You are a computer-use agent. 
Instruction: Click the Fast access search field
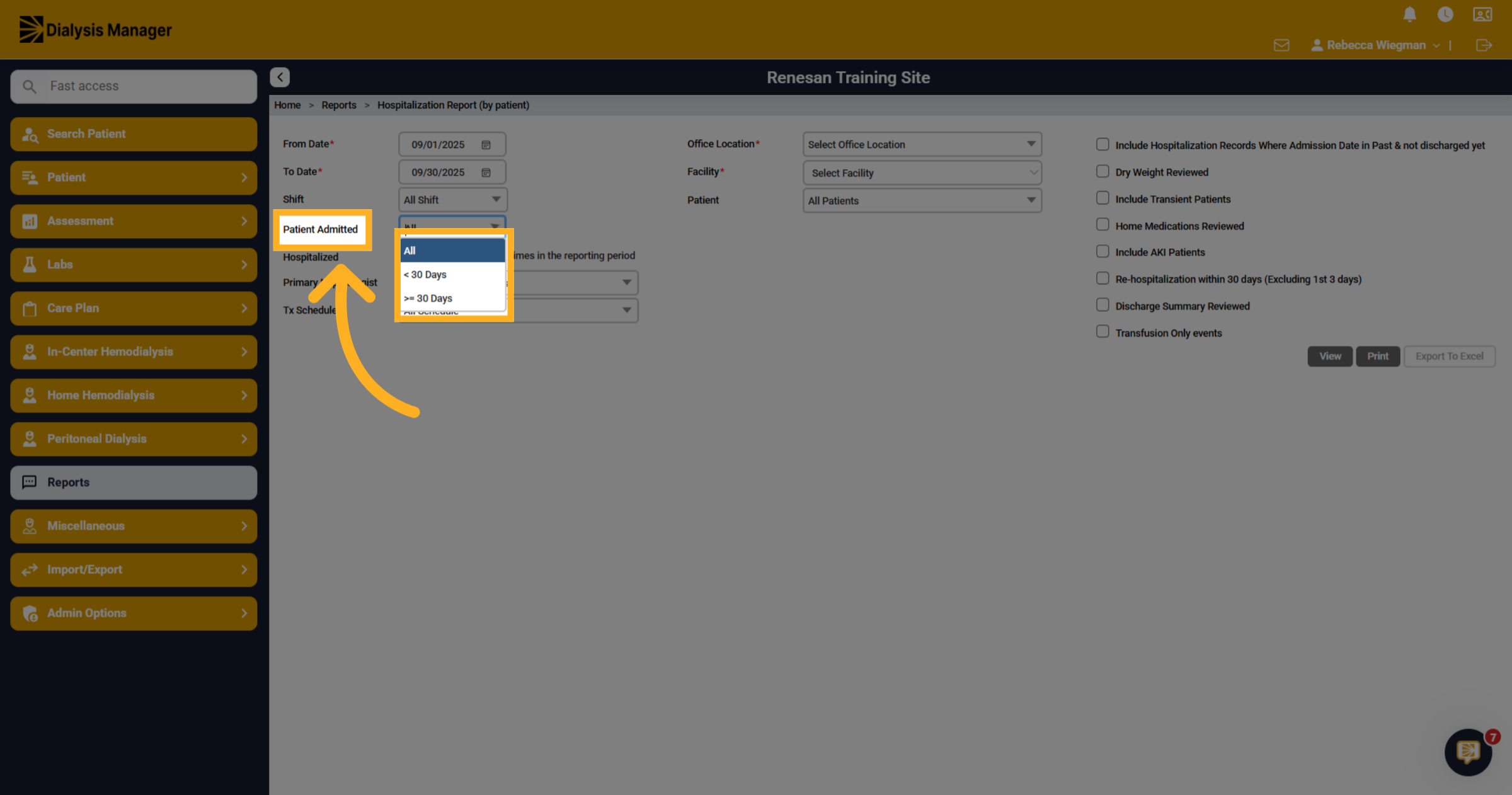point(134,86)
